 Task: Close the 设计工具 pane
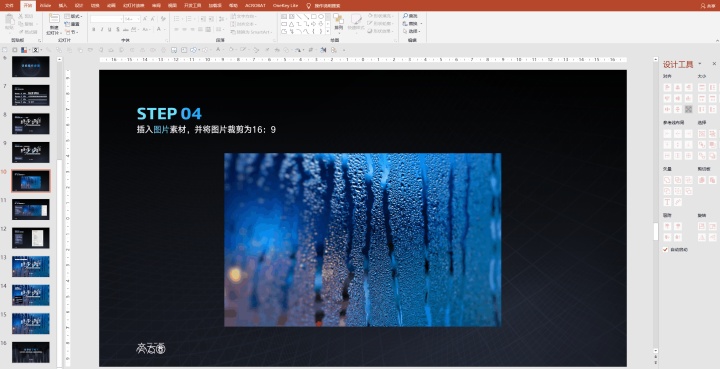click(714, 63)
